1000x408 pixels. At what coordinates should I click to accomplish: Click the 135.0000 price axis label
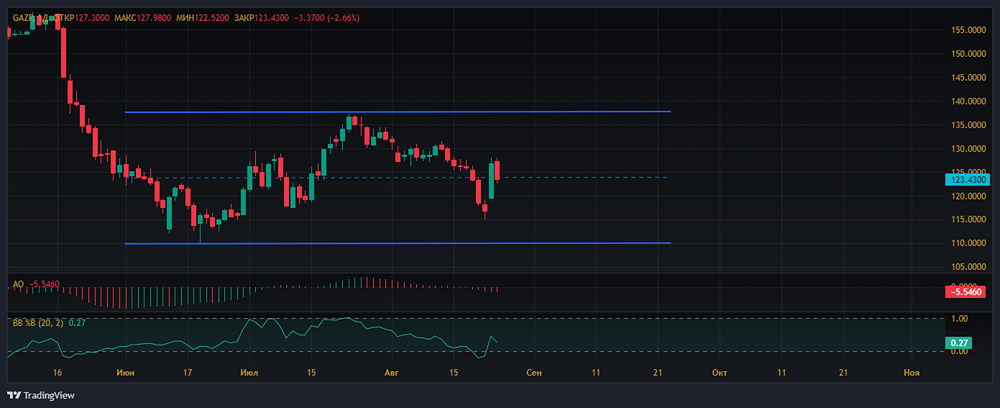[968, 126]
